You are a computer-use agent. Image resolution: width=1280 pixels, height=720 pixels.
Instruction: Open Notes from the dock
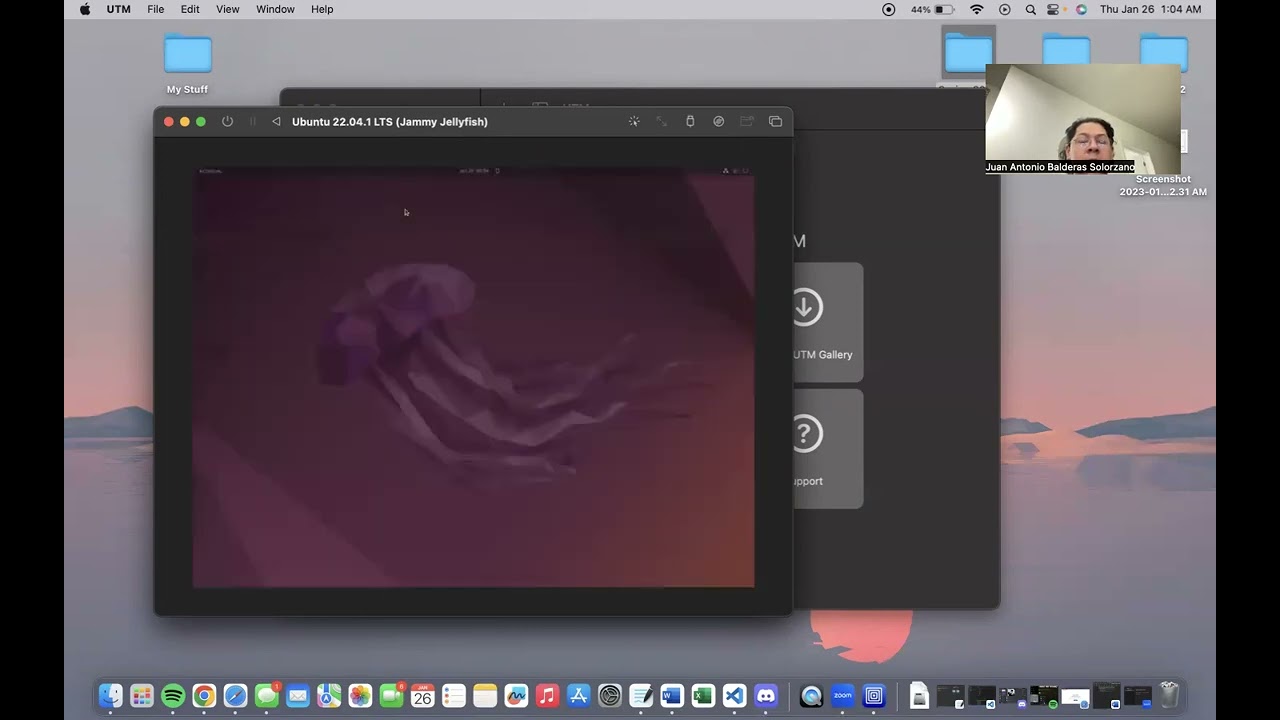click(x=485, y=695)
